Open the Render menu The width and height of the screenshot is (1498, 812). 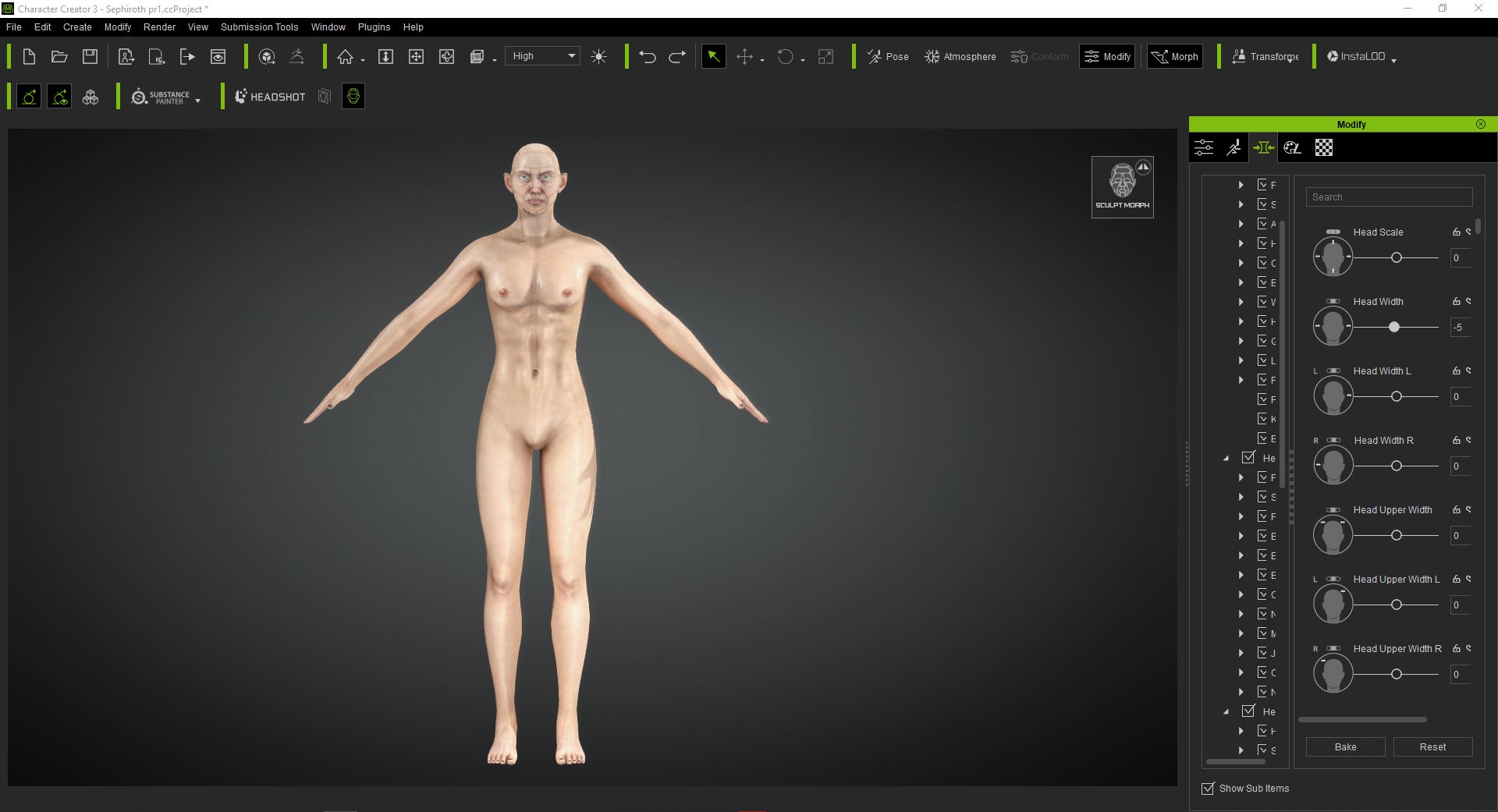click(x=159, y=27)
